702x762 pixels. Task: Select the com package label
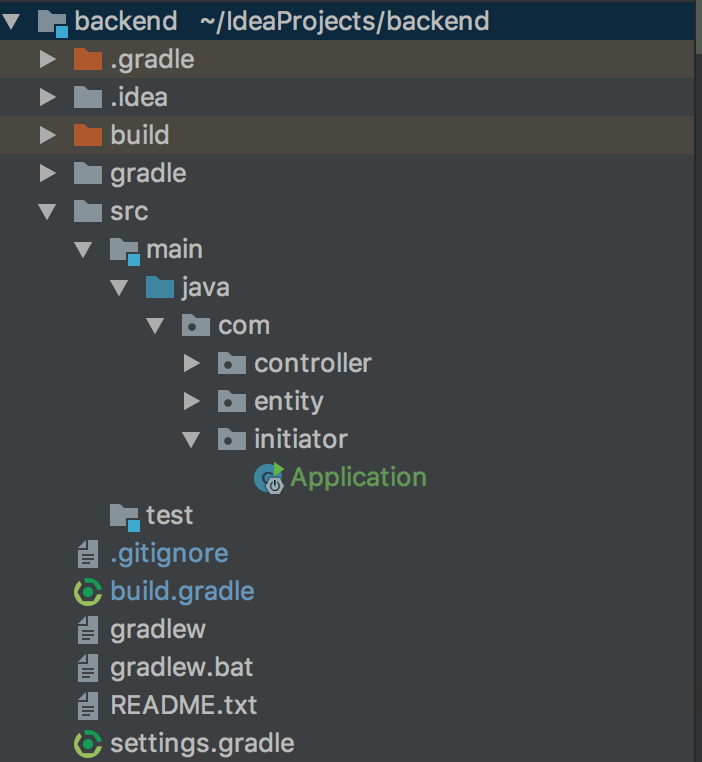[244, 326]
